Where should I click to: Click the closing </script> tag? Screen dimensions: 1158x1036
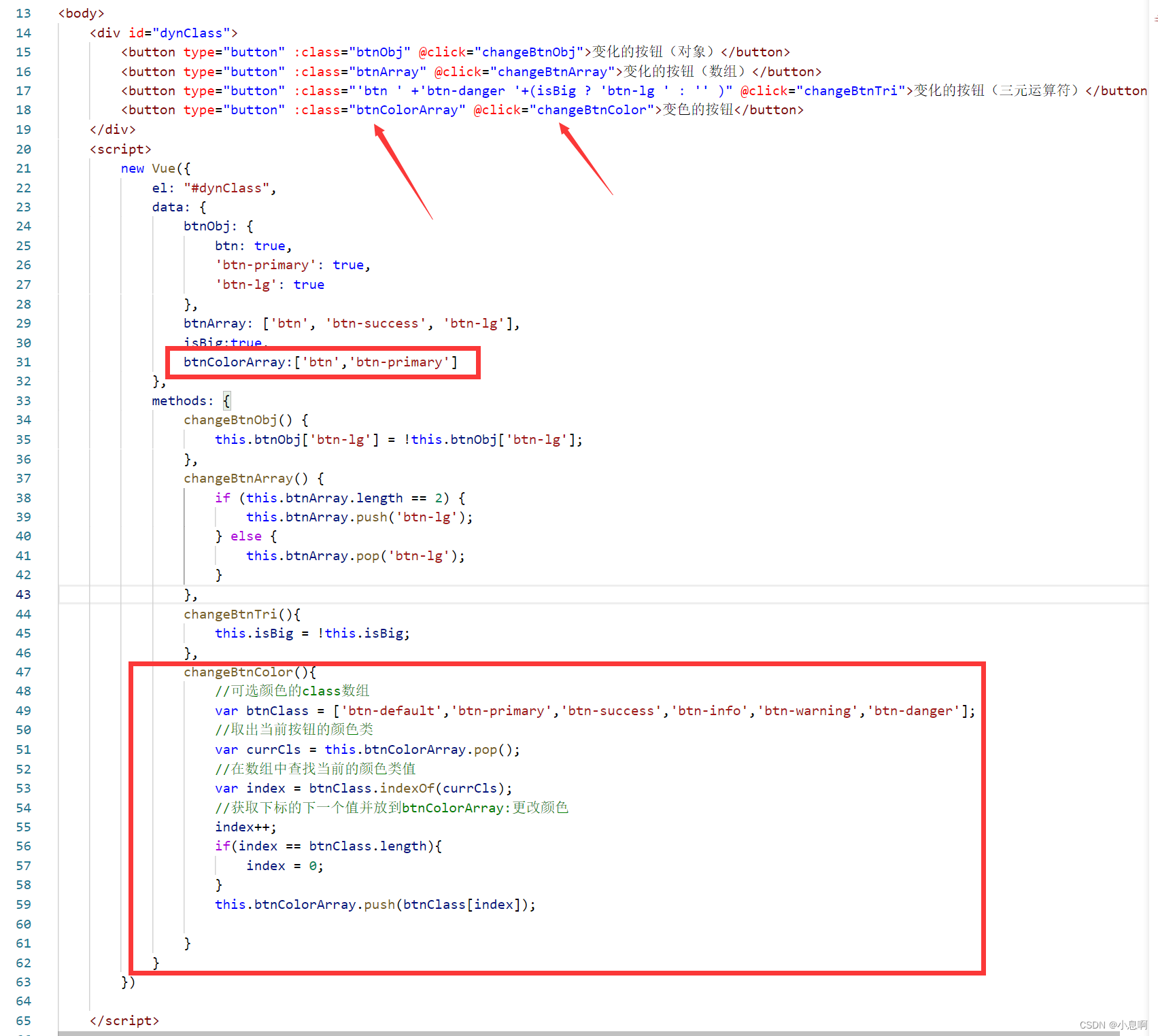point(124,1020)
